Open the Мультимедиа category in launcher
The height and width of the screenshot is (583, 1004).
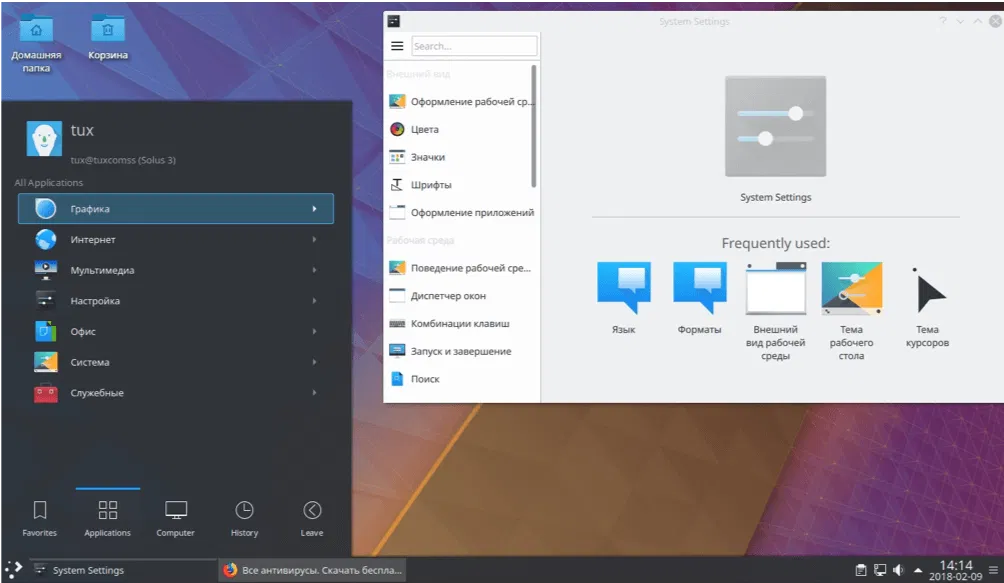(x=175, y=270)
